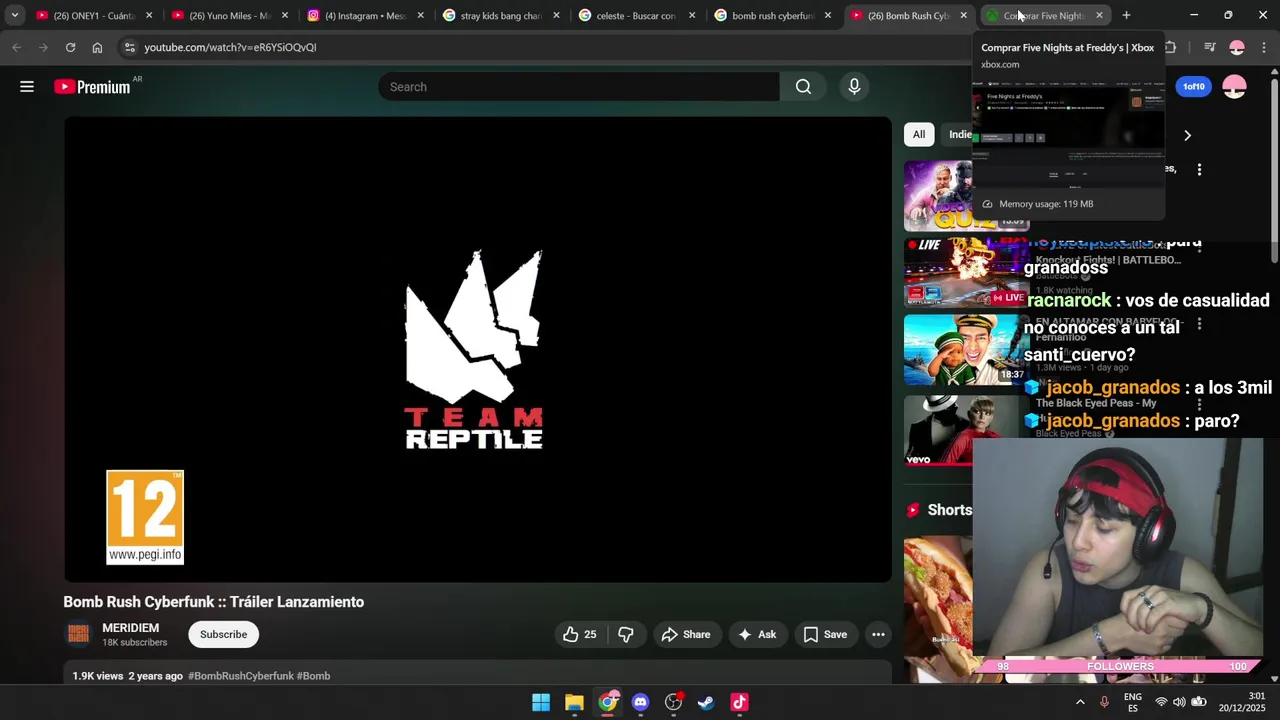Open ENG ES language switcher in tray
The height and width of the screenshot is (720, 1280).
(1133, 702)
